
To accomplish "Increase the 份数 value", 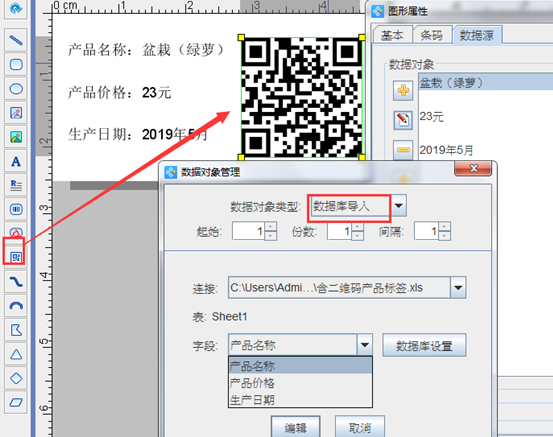I will 357,227.
